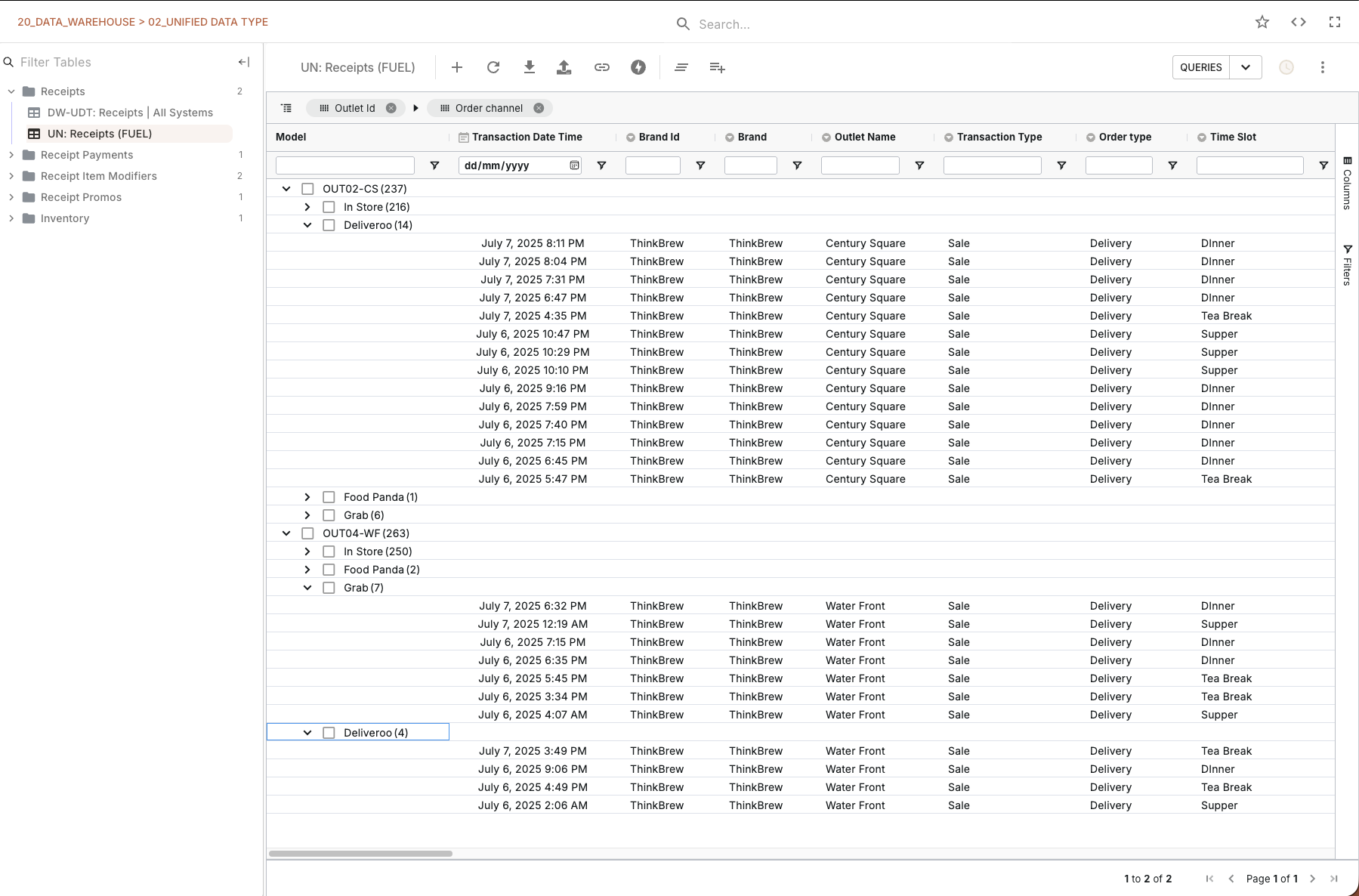Check the OUT02-CS group checkbox
Viewport: 1359px width, 896px height.
(x=307, y=189)
